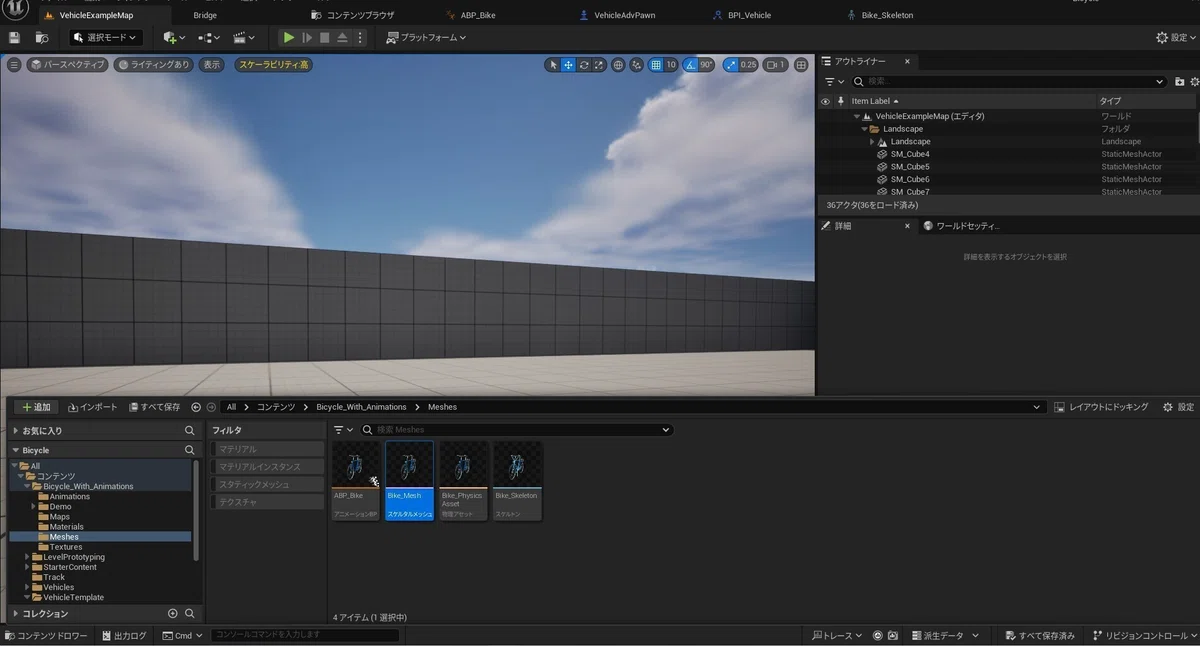
Task: Click Outliner create new folder icon
Action: click(x=1180, y=81)
